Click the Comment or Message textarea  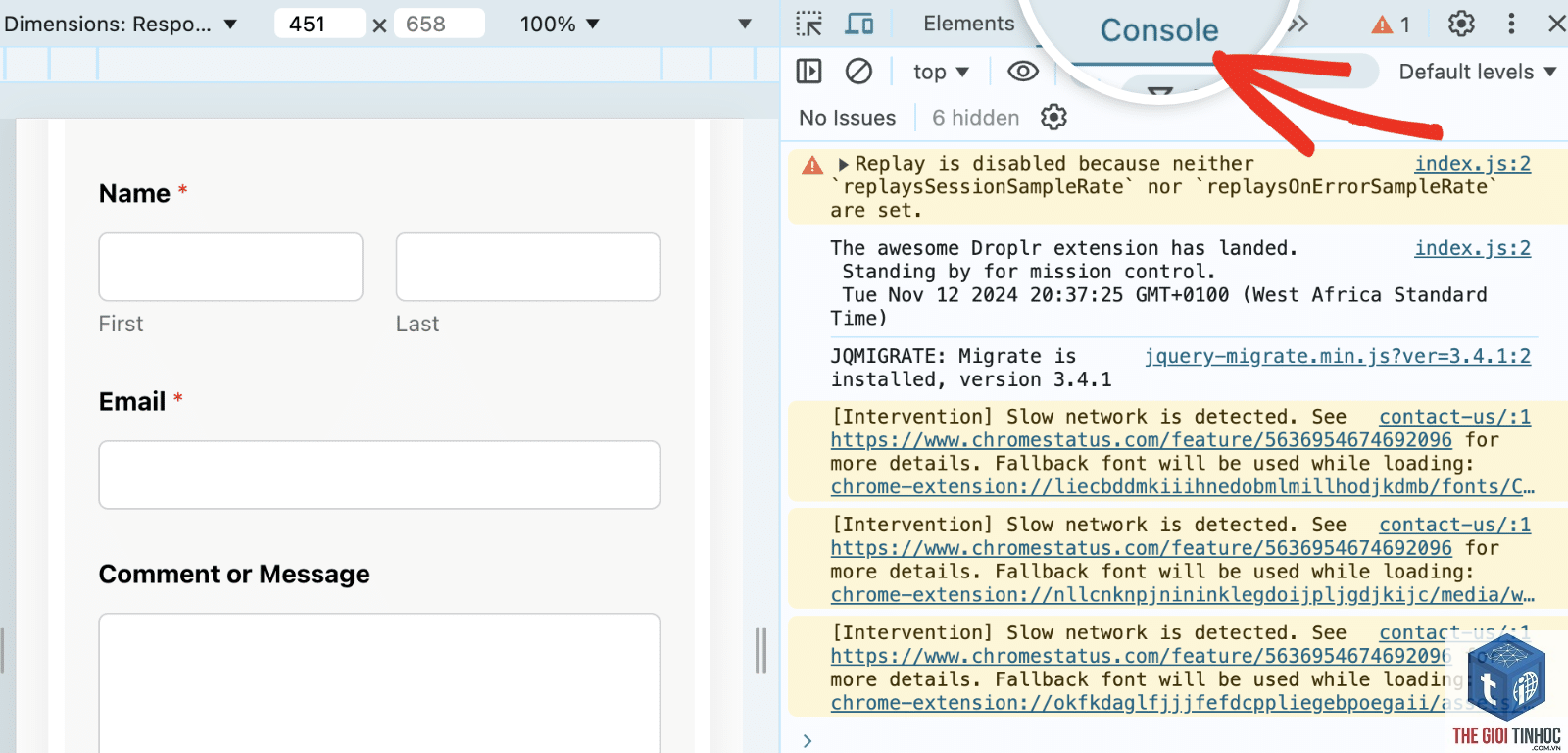[x=379, y=683]
